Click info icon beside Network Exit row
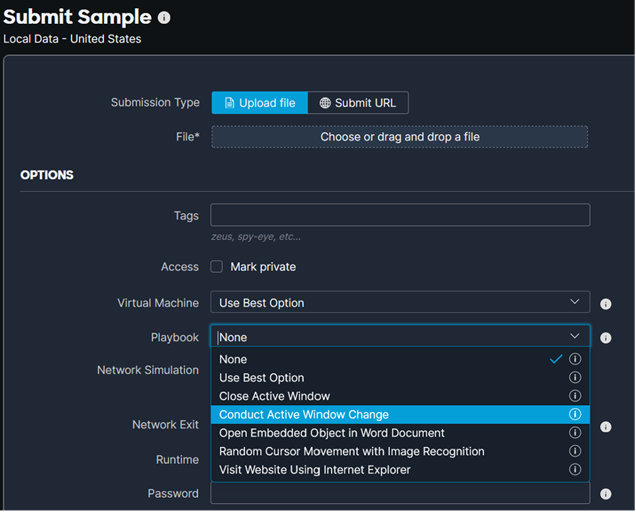This screenshot has height=513, width=636. [606, 427]
